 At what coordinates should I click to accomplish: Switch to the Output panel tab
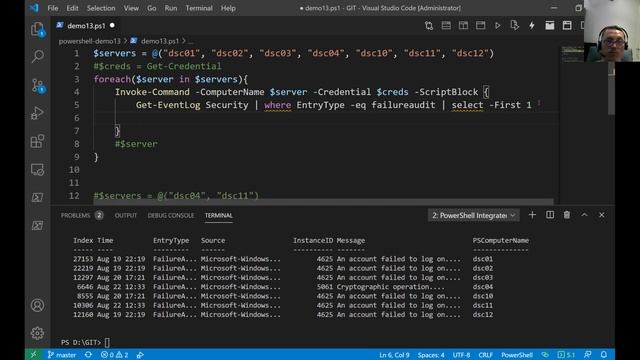tap(126, 215)
